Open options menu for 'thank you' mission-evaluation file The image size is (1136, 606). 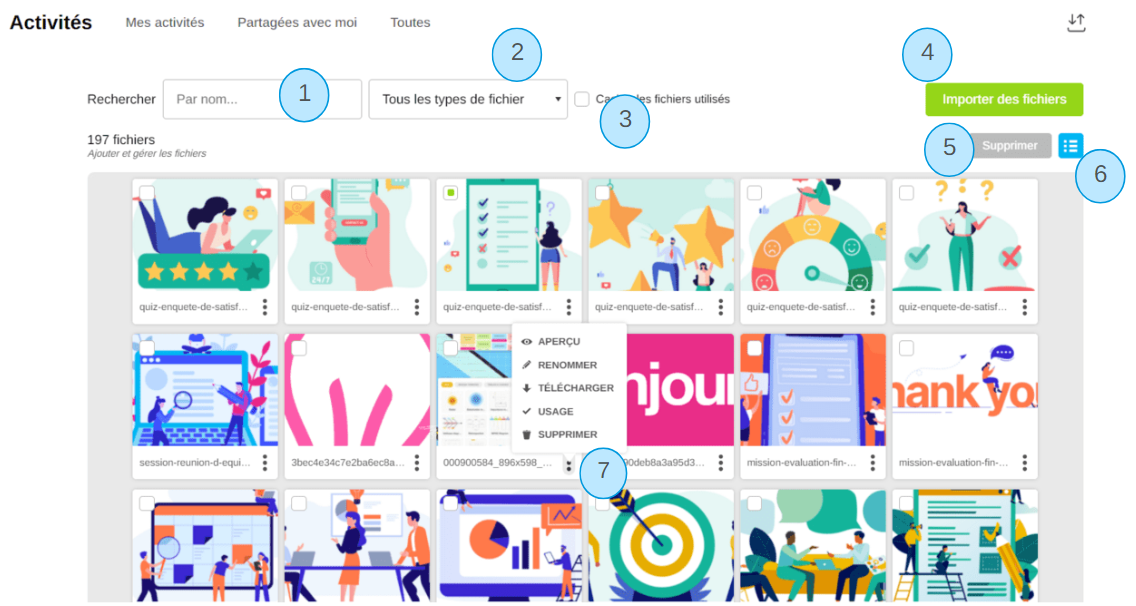tap(1024, 462)
